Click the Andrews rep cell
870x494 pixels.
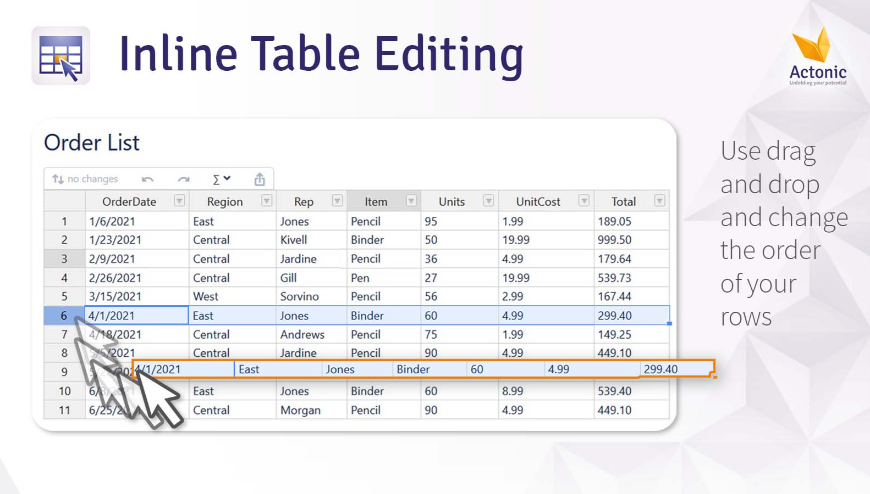coord(311,335)
